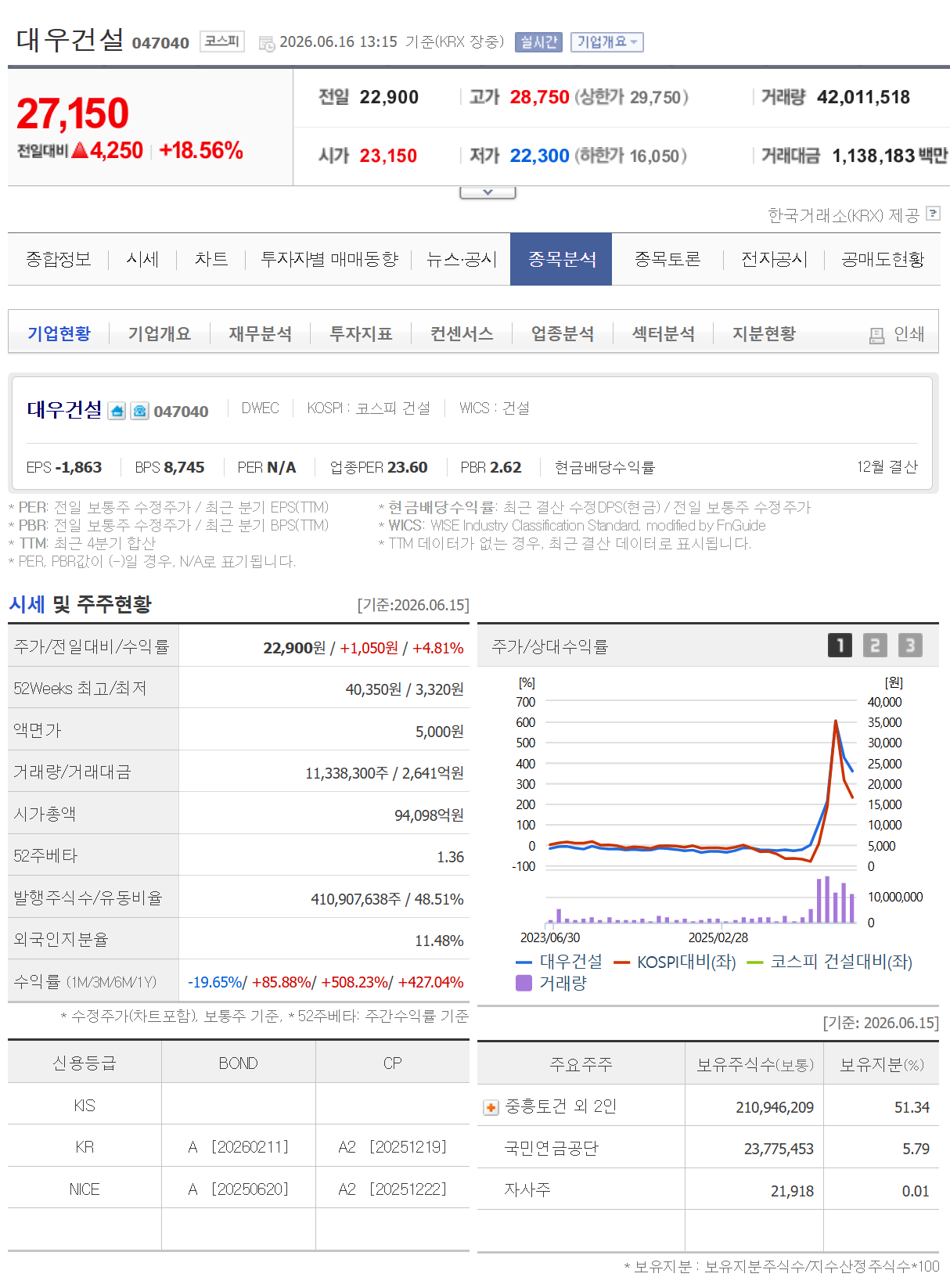This screenshot has height=1288, width=950.
Task: Click the clock icon beside the timestamp
Action: pos(266,44)
